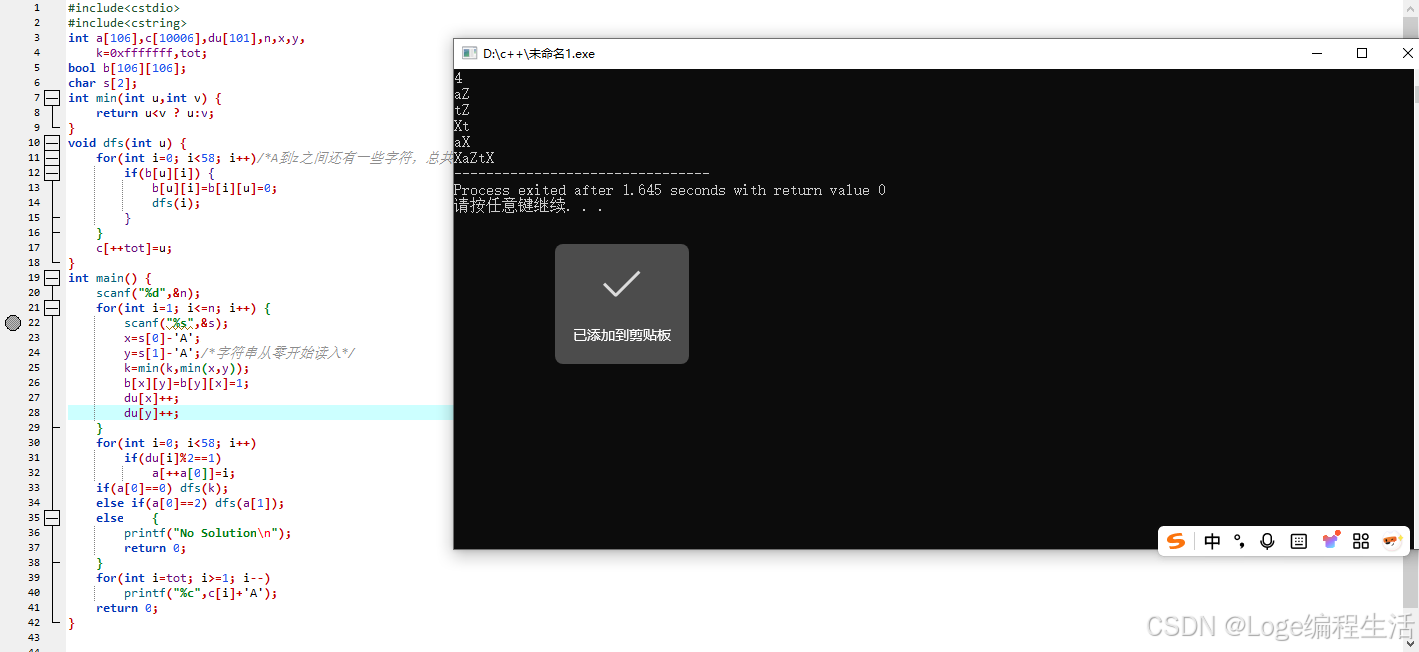1419x652 pixels.
Task: Click the #include<cstdio> line
Action: tap(124, 8)
